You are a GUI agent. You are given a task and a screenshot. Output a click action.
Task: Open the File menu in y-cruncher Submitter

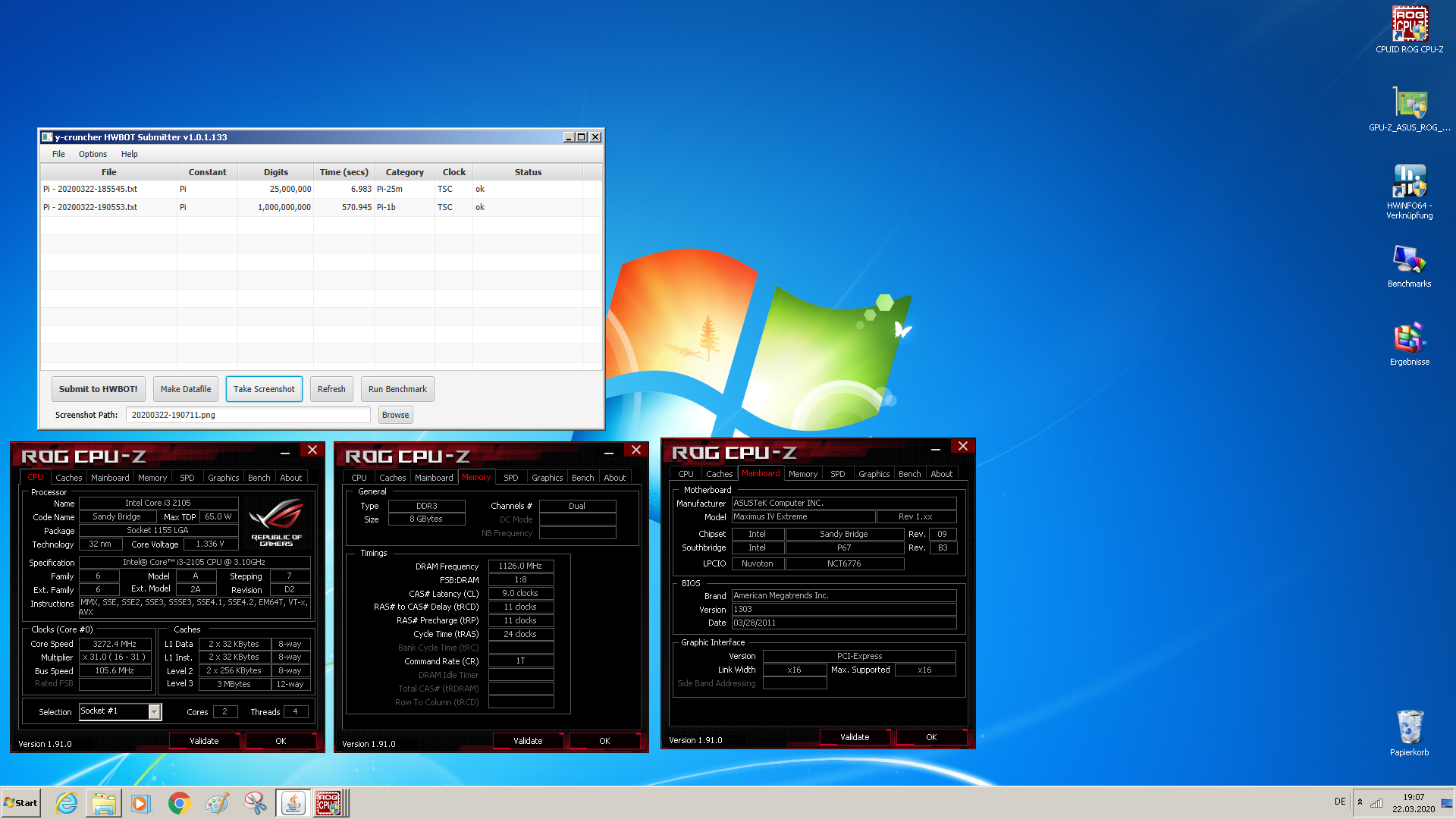point(58,154)
